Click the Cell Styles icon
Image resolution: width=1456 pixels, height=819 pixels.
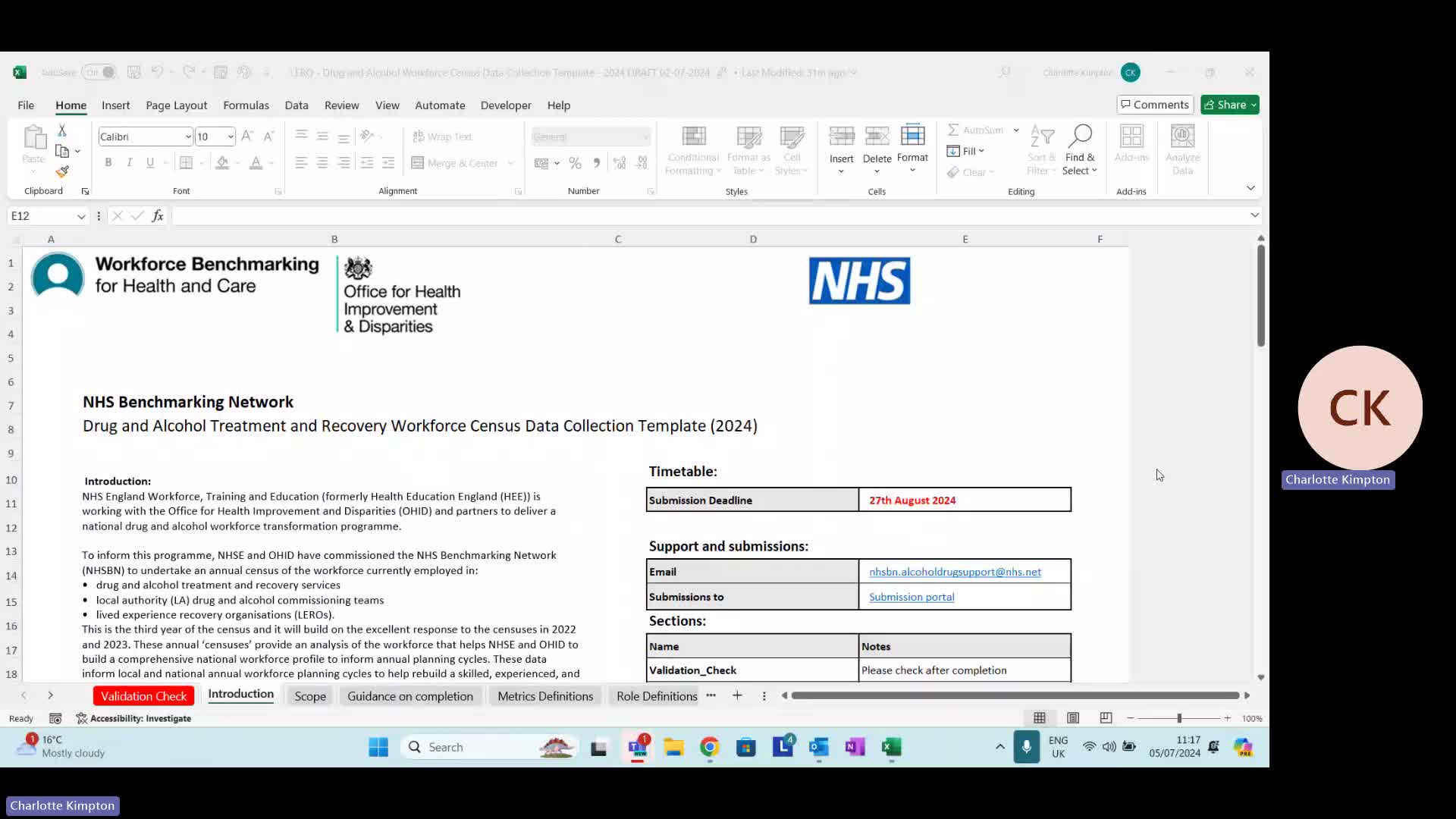tap(792, 149)
